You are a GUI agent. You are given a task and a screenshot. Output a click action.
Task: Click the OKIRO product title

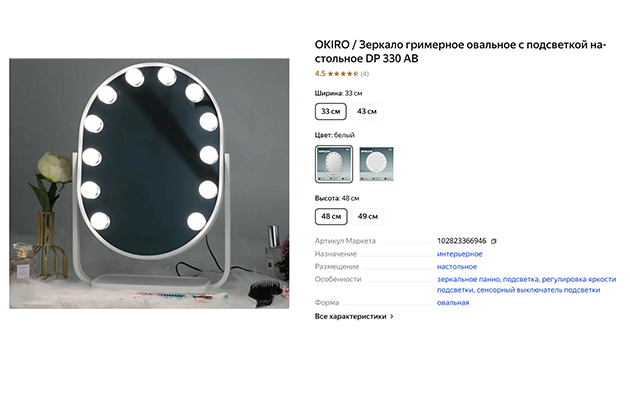(460, 51)
